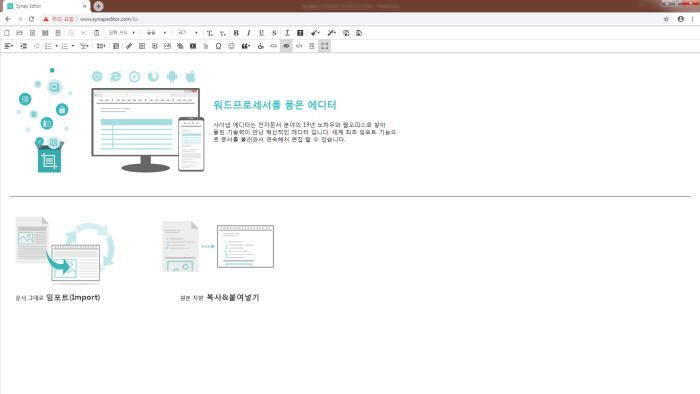
Task: Increase indent of paragraph
Action: [x=24, y=46]
